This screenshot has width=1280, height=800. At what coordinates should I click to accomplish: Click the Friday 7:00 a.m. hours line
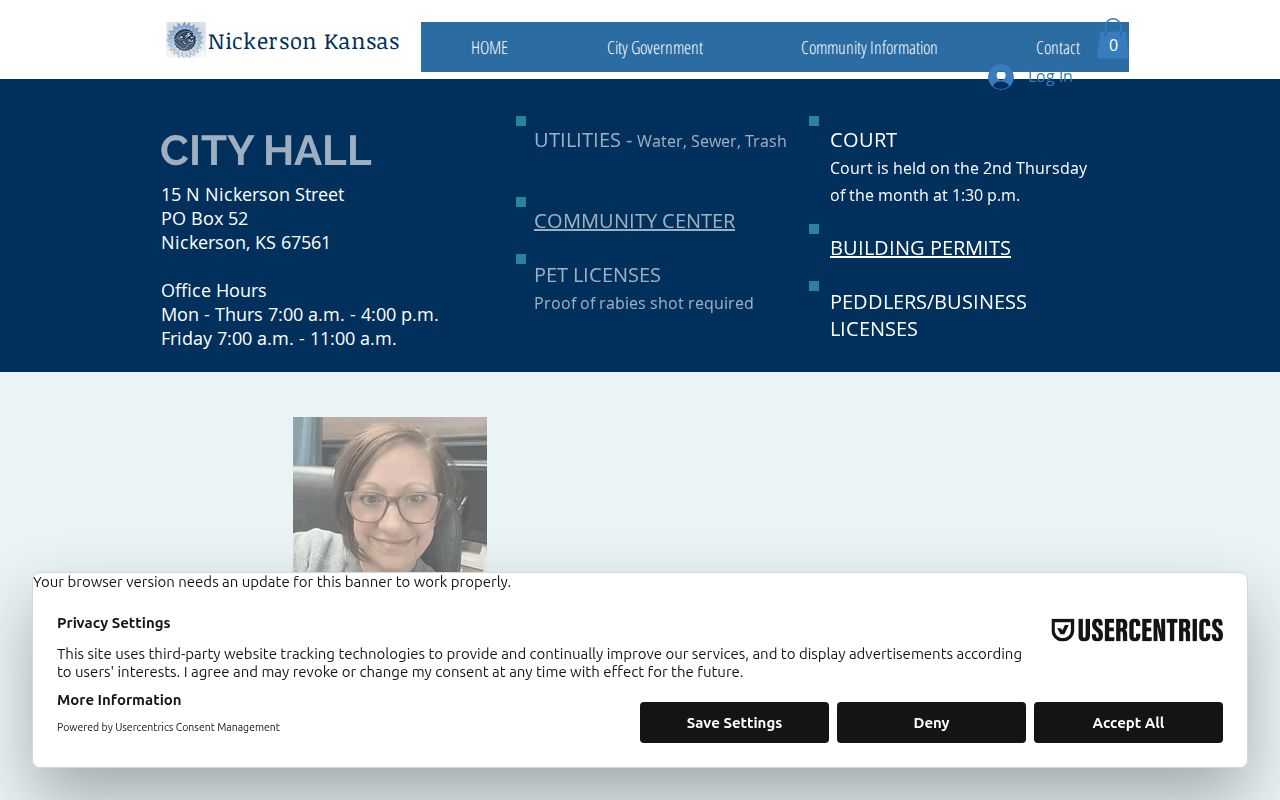[x=279, y=338]
